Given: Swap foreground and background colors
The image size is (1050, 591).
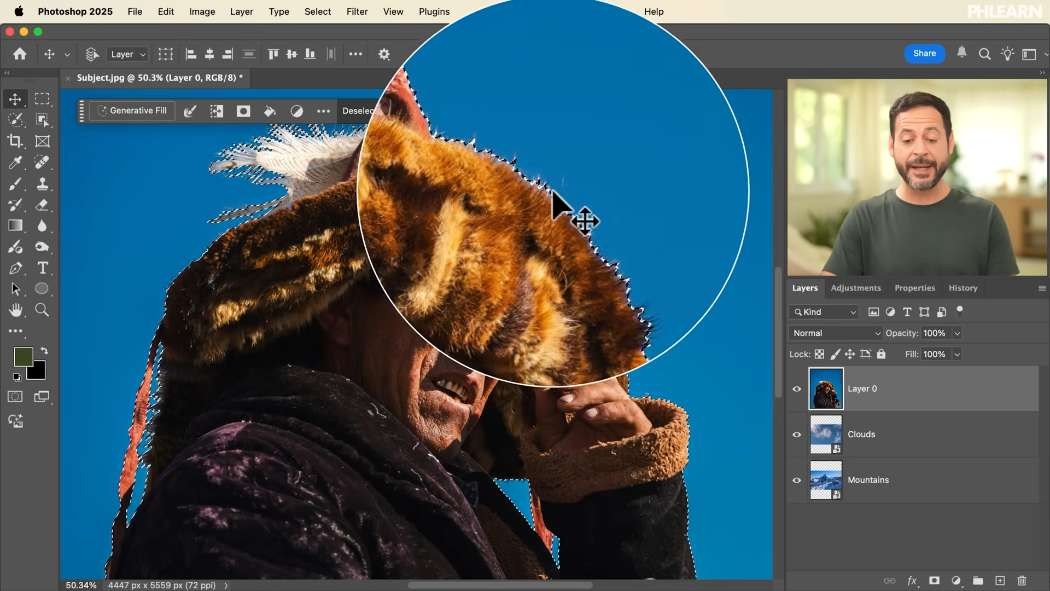Looking at the screenshot, I should 44,350.
